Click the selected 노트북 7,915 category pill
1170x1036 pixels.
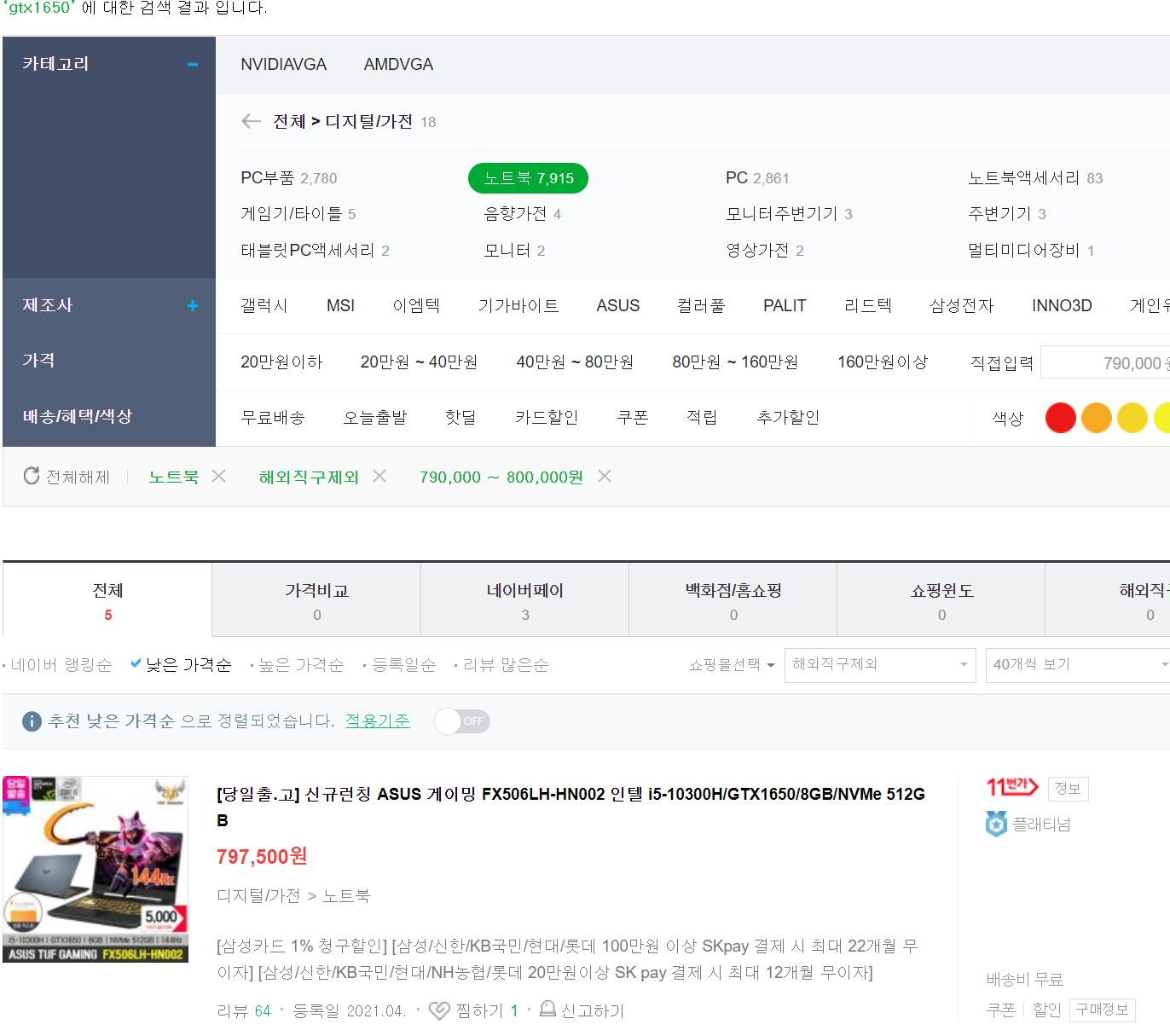[528, 178]
